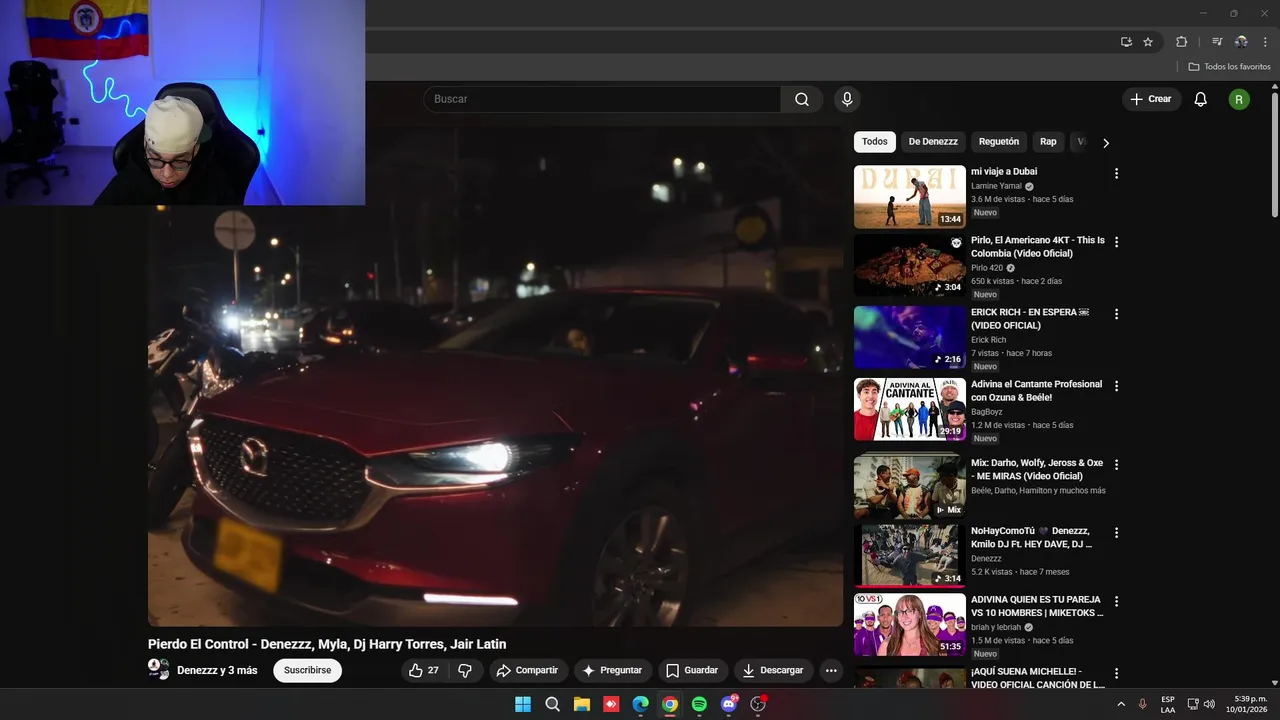Screen dimensions: 1280x720
Task: Open the green R account avatar menu
Action: [1239, 99]
